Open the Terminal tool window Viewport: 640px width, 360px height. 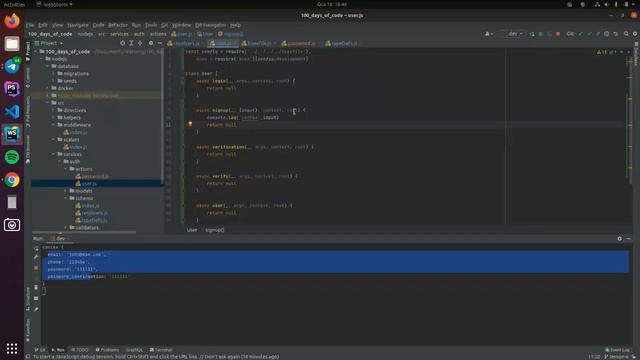coord(161,350)
